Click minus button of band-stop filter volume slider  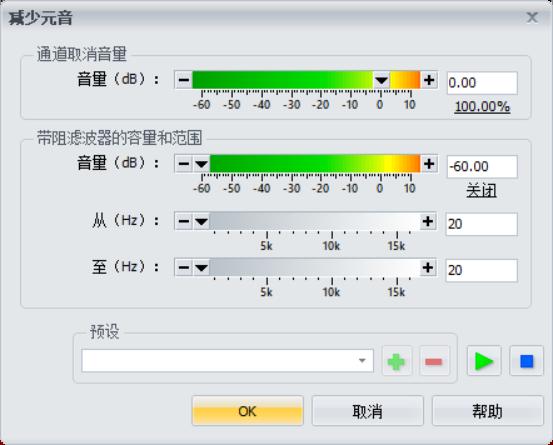(183, 164)
